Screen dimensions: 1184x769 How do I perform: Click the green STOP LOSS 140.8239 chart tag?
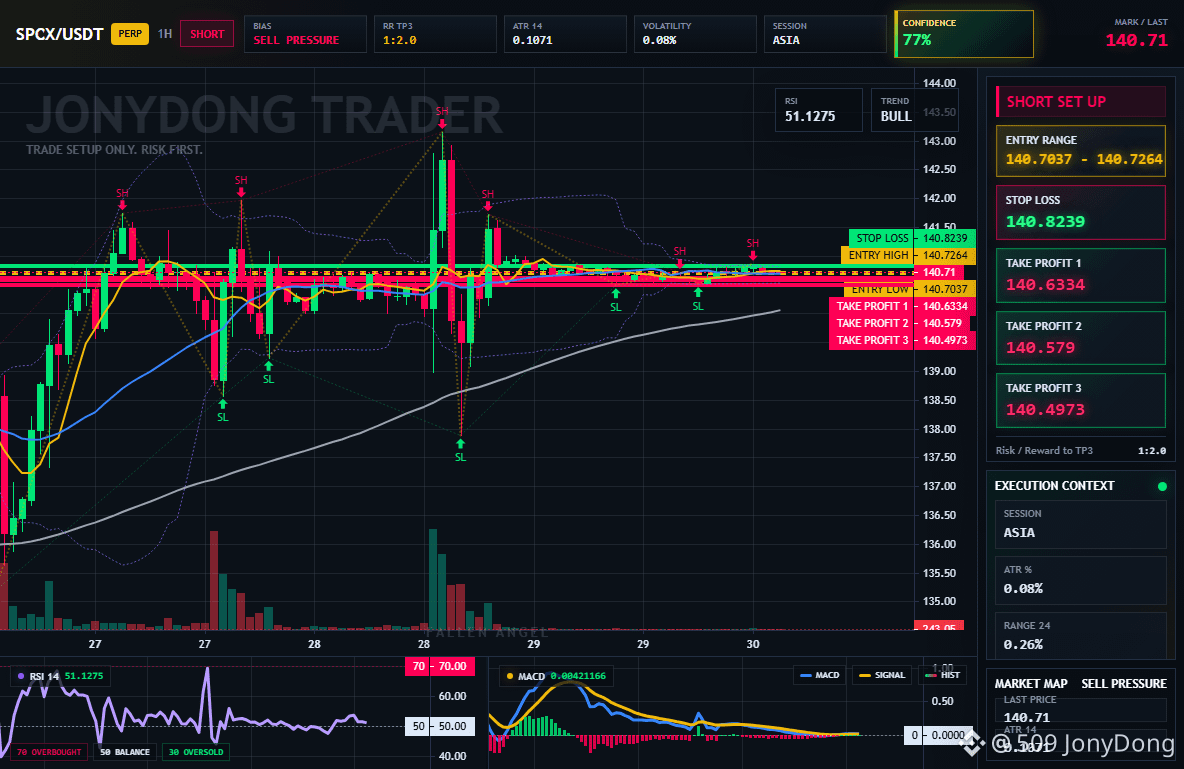pos(912,238)
